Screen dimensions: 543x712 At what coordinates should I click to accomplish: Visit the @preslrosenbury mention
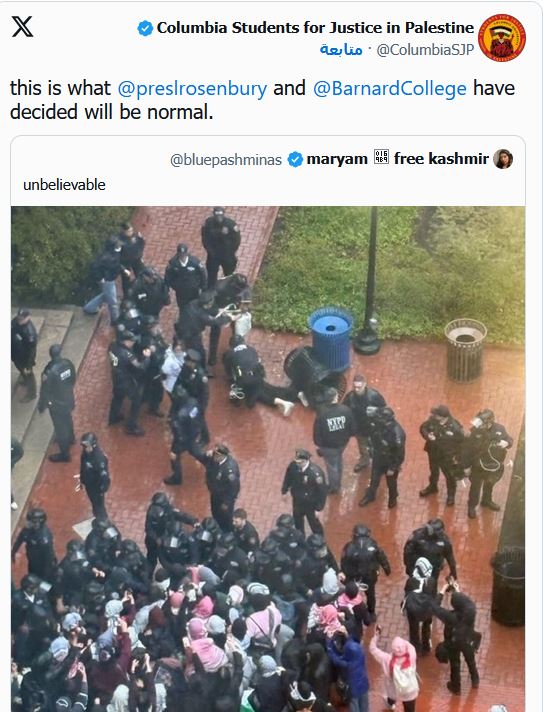pos(192,89)
